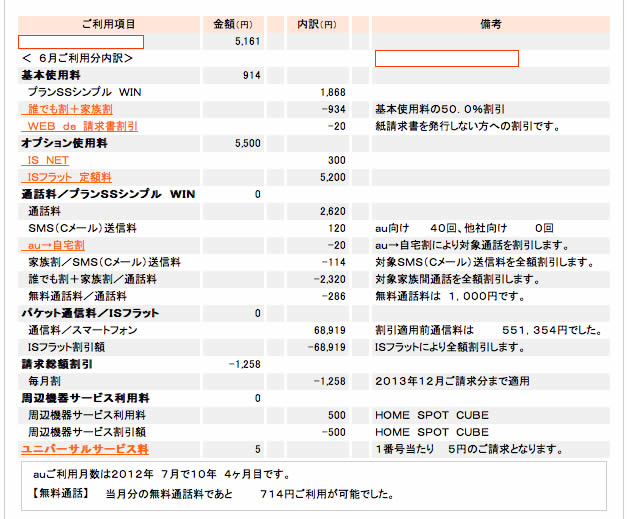Click the total amount 5,161
This screenshot has height=519, width=627.
248,42
